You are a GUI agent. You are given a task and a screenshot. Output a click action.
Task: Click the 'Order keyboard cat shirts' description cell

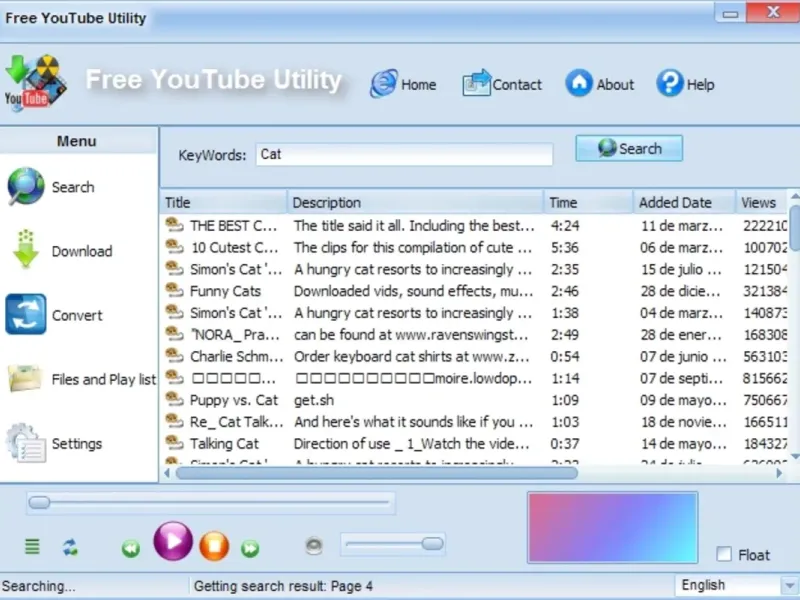pos(411,356)
